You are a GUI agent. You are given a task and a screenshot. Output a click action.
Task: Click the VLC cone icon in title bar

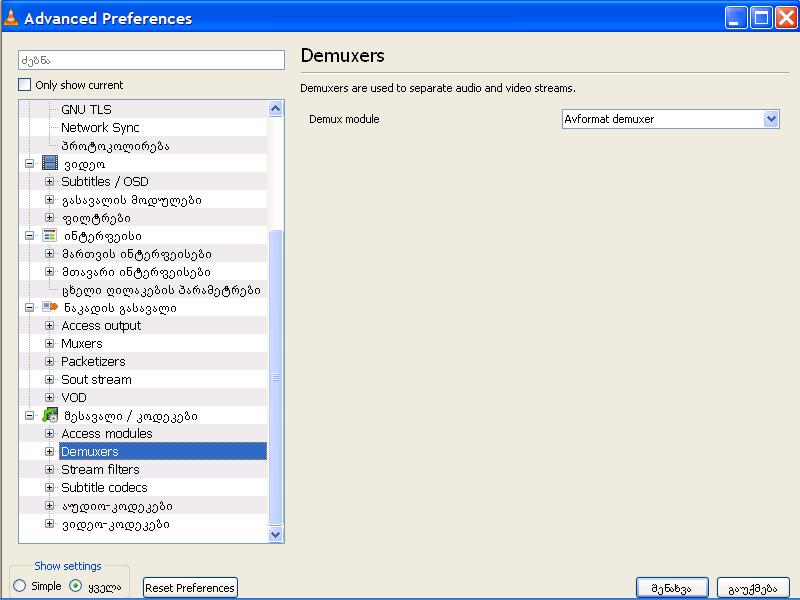coord(10,17)
